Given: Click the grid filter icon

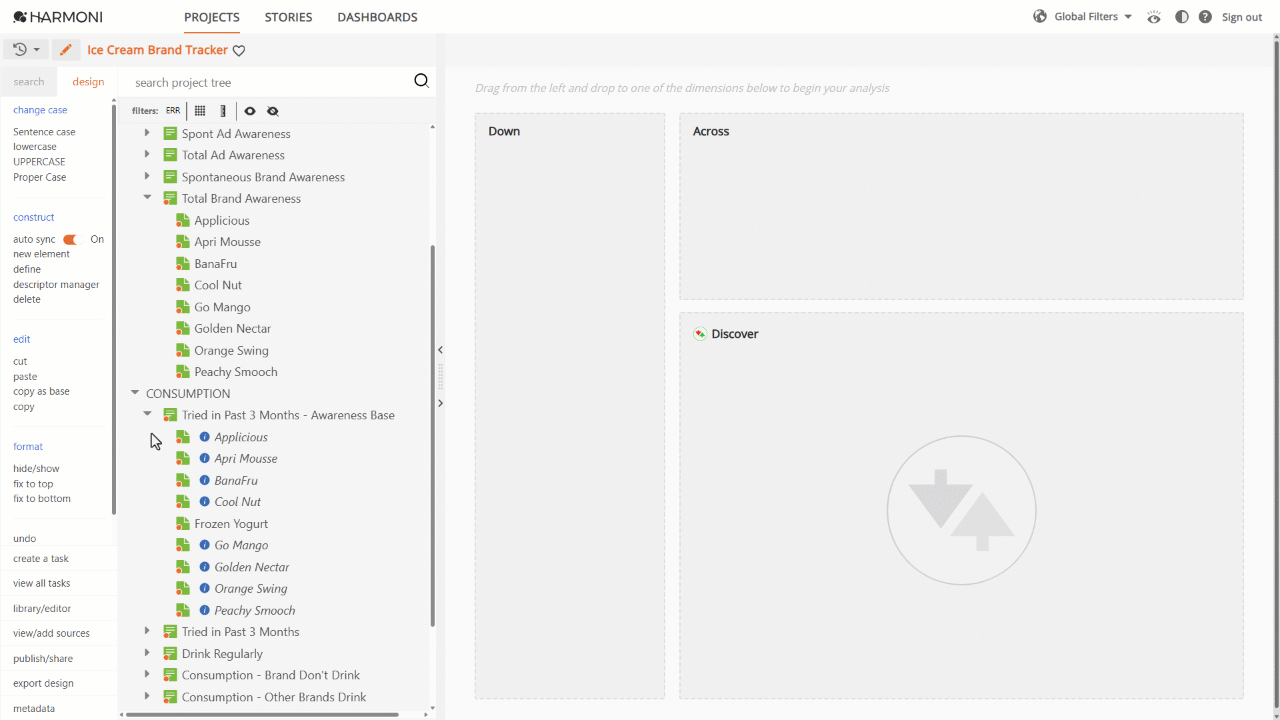Looking at the screenshot, I should 200,111.
